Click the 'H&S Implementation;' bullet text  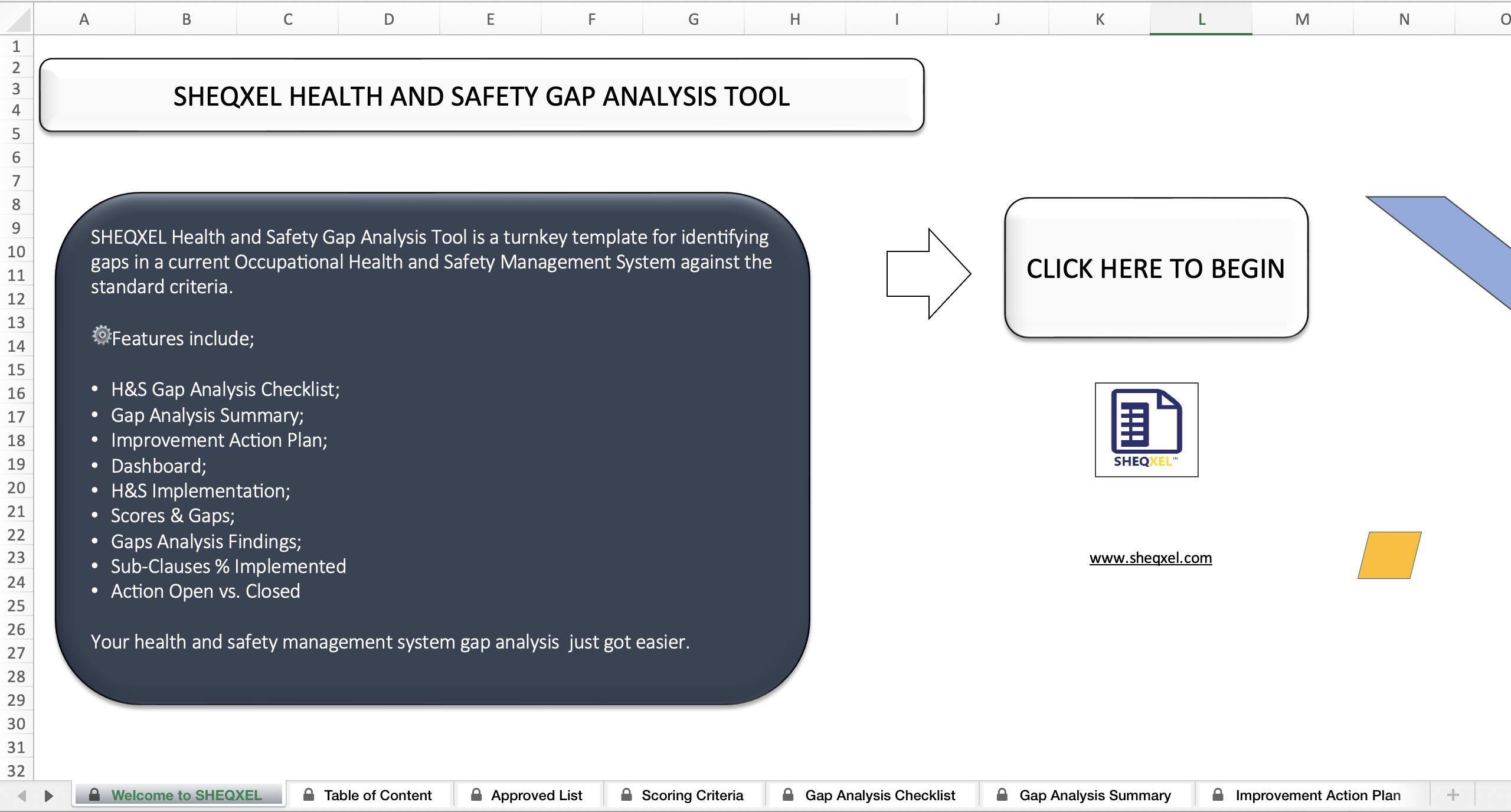pyautogui.click(x=201, y=491)
